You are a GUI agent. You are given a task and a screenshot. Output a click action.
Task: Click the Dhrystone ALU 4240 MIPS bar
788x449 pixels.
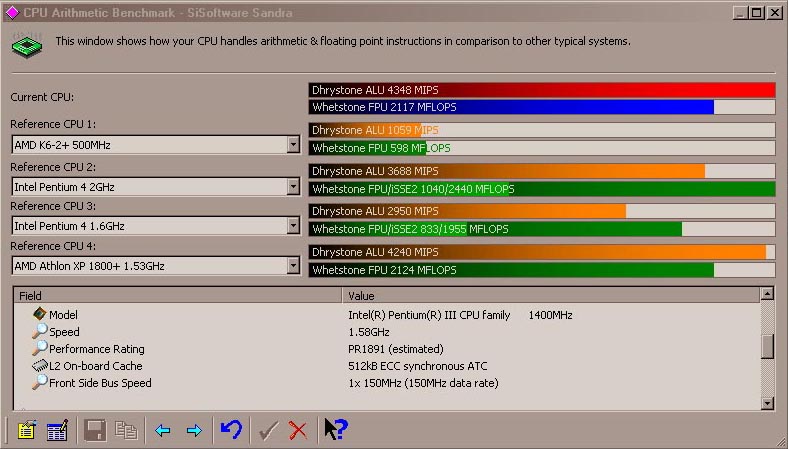(542, 252)
